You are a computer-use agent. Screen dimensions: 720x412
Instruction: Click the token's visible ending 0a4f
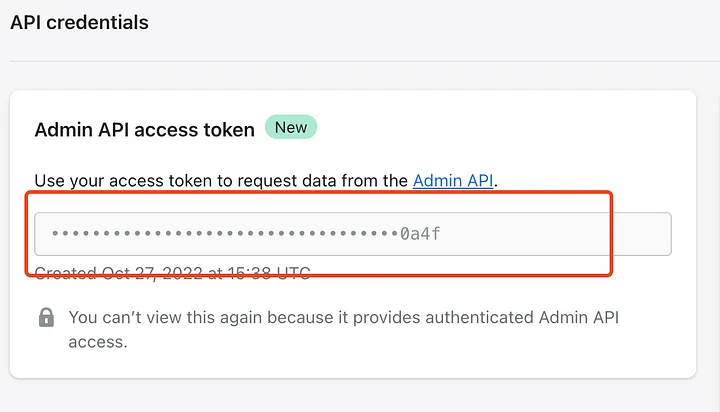420,234
